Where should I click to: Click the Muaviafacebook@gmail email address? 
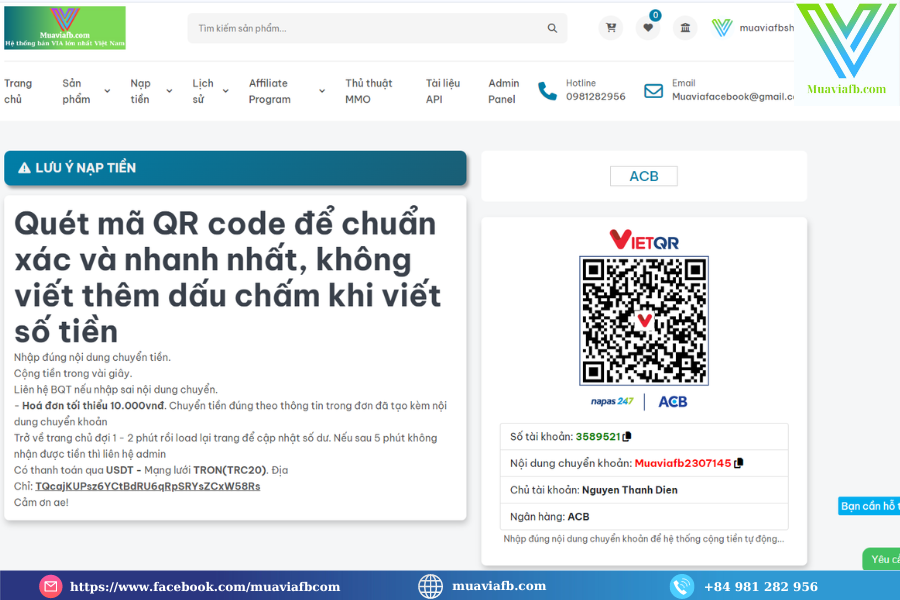(733, 96)
